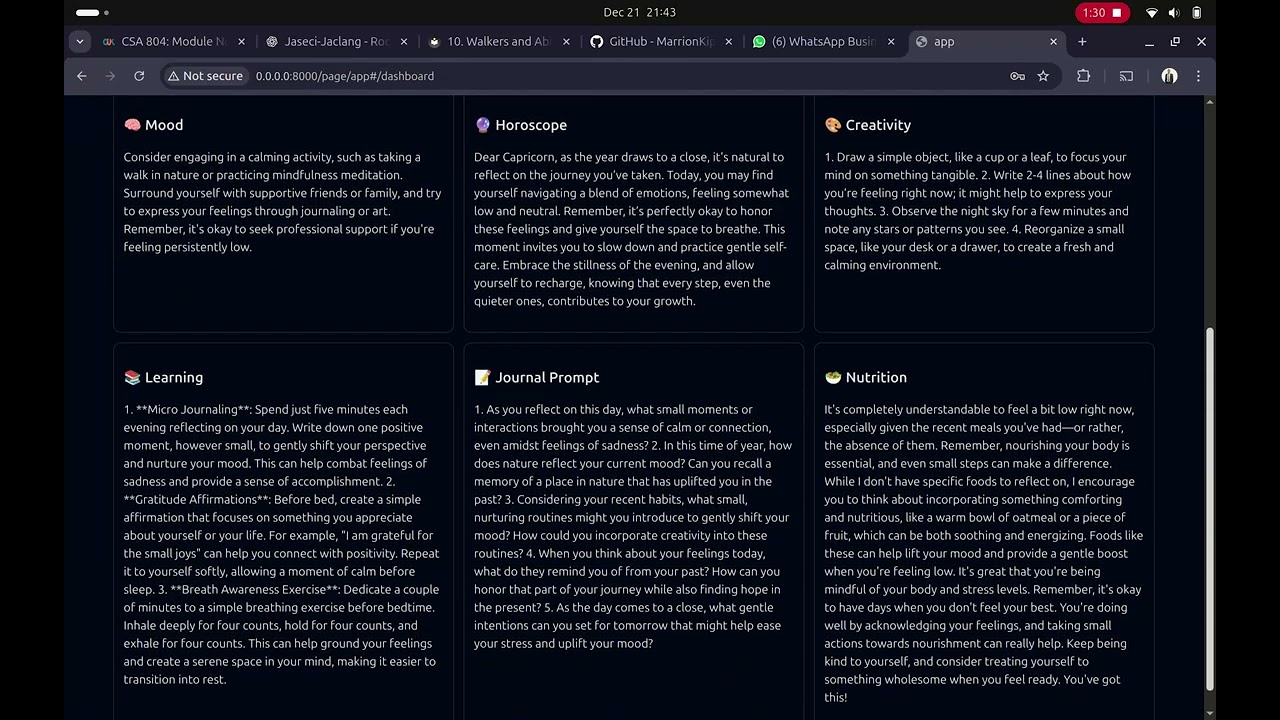Click the Creativity card heading
1280x720 pixels.
[867, 125]
